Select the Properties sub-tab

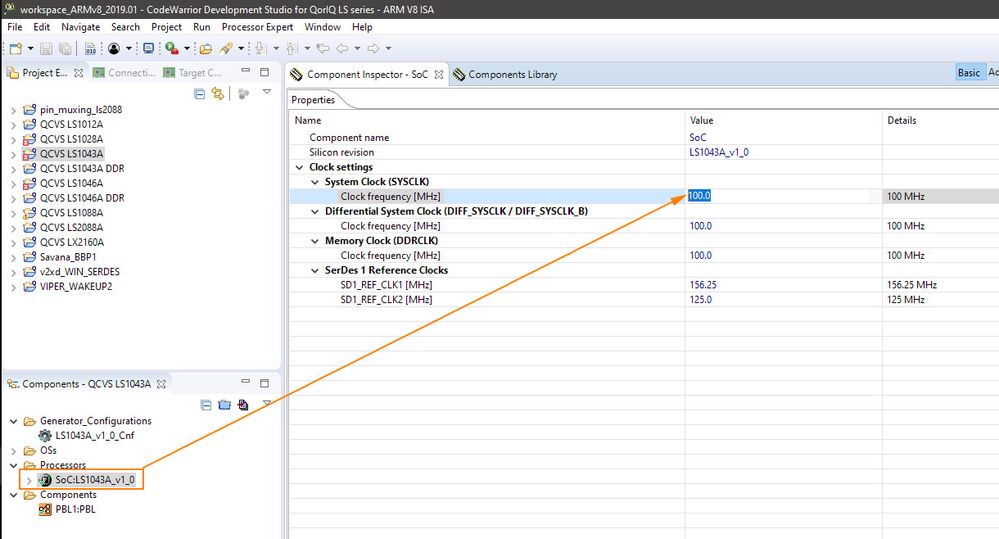pyautogui.click(x=313, y=100)
